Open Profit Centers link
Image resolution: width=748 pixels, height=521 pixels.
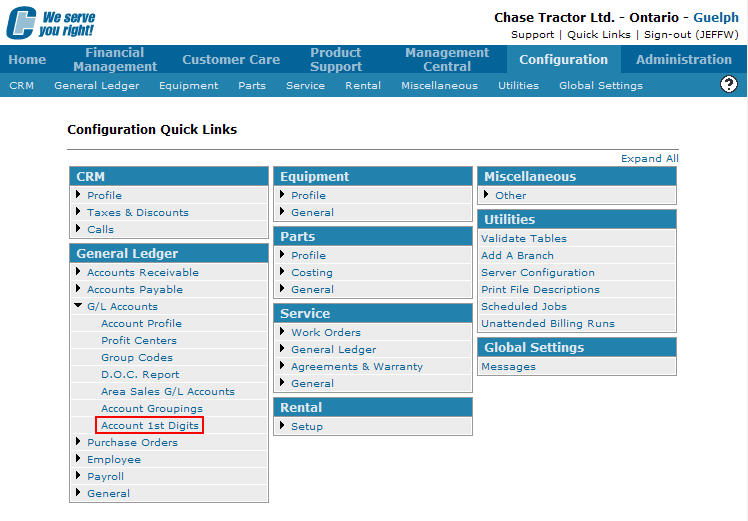[139, 341]
